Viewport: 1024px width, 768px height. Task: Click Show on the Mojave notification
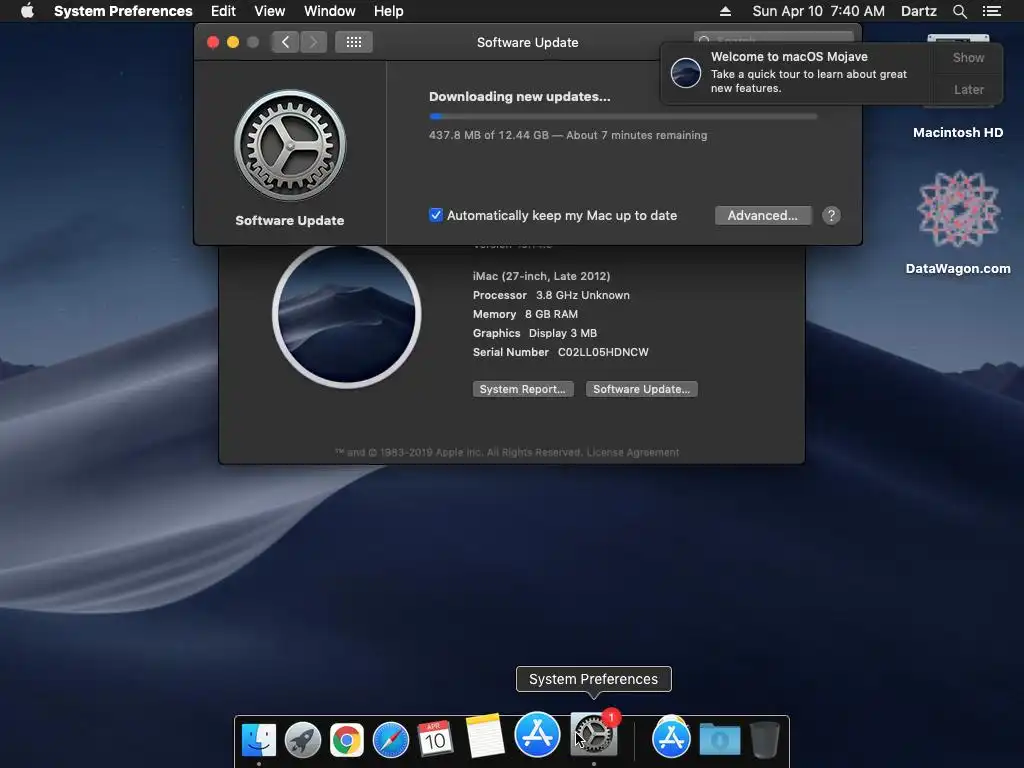[968, 57]
